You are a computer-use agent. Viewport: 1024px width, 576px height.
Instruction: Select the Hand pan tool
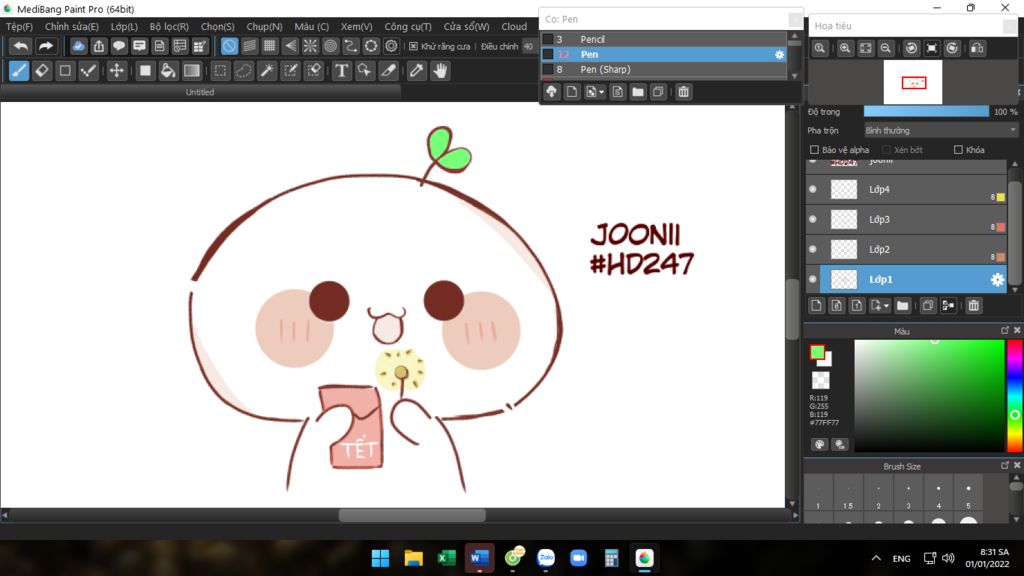440,71
